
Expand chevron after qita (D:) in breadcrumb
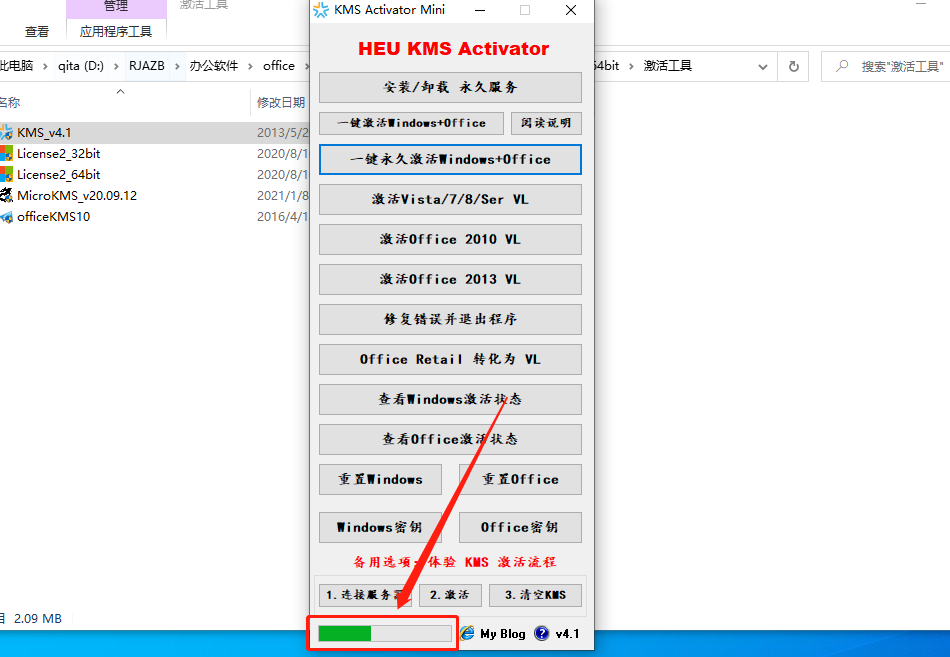[x=116, y=66]
